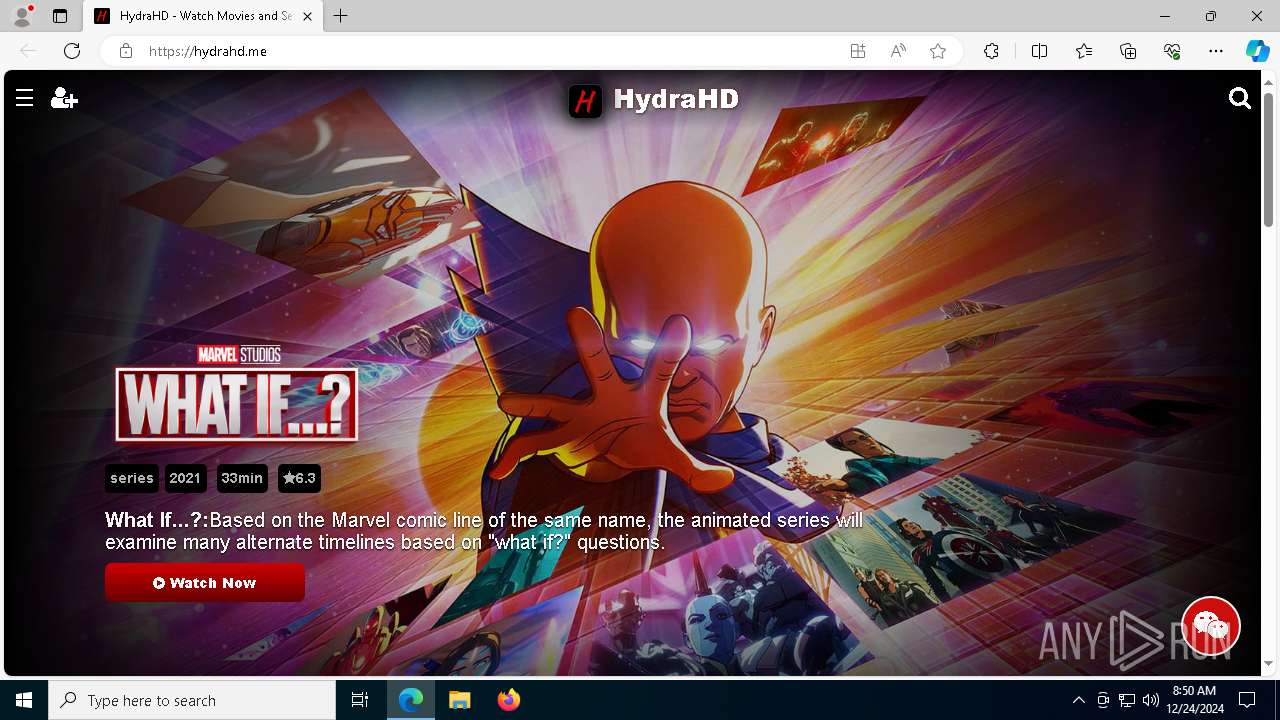
Task: Click the taskbar search box
Action: [x=192, y=700]
